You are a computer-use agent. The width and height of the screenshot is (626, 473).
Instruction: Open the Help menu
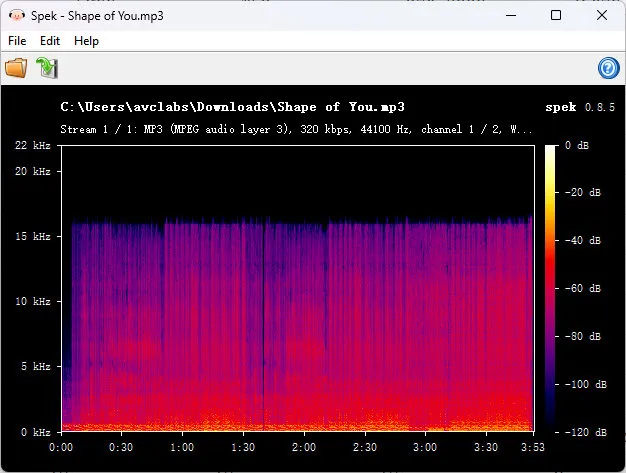pos(86,41)
